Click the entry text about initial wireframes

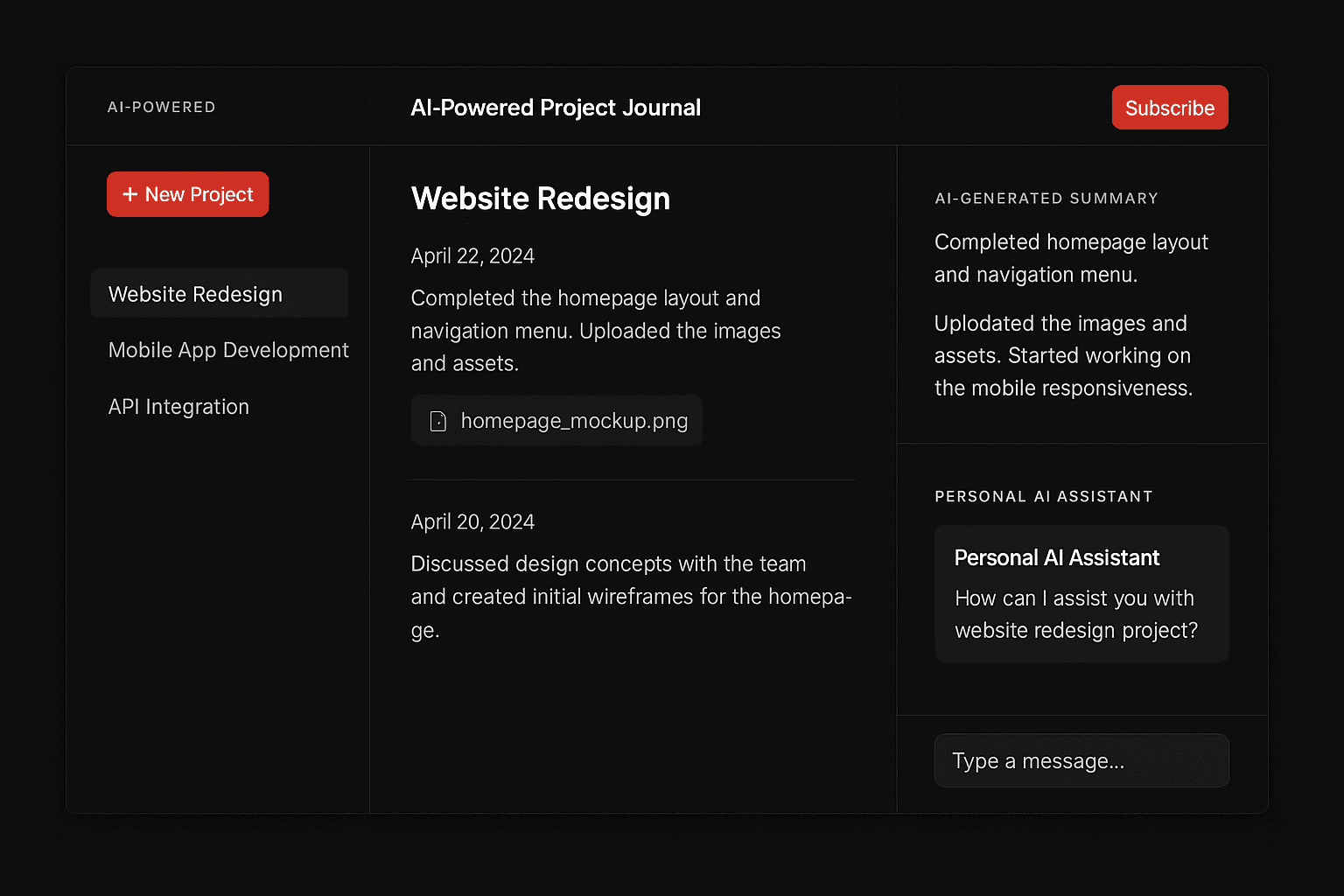pyautogui.click(x=630, y=596)
